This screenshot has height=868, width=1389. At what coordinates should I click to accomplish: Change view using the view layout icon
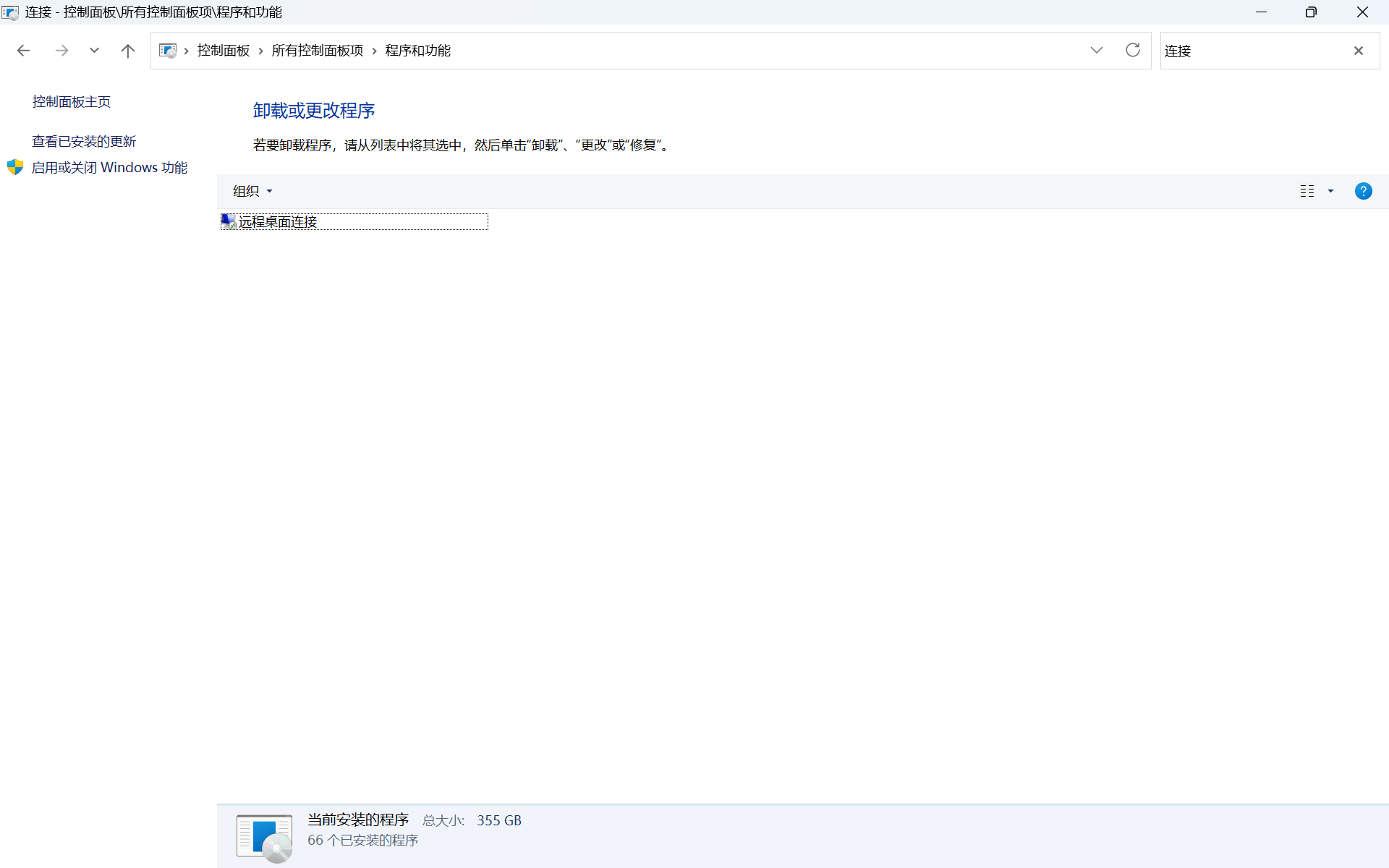click(1307, 191)
